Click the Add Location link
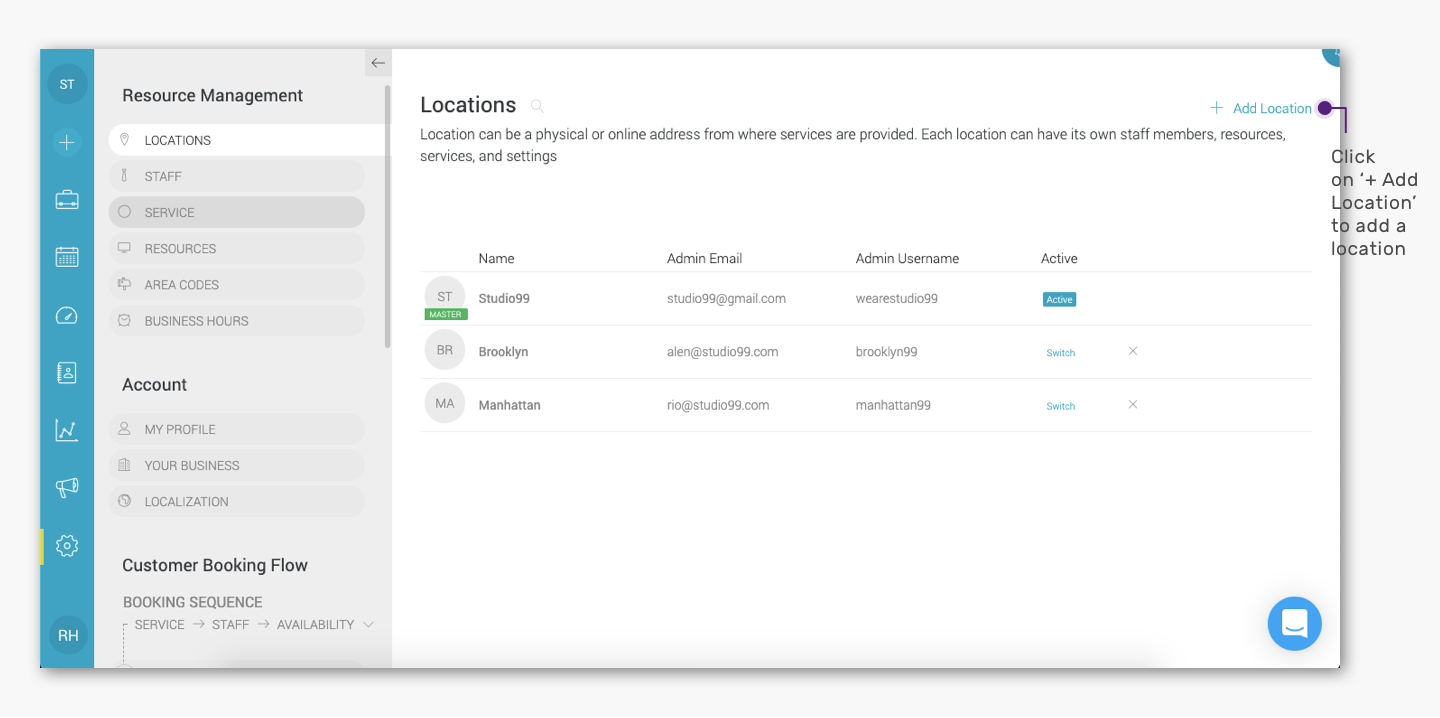 (x=1260, y=108)
